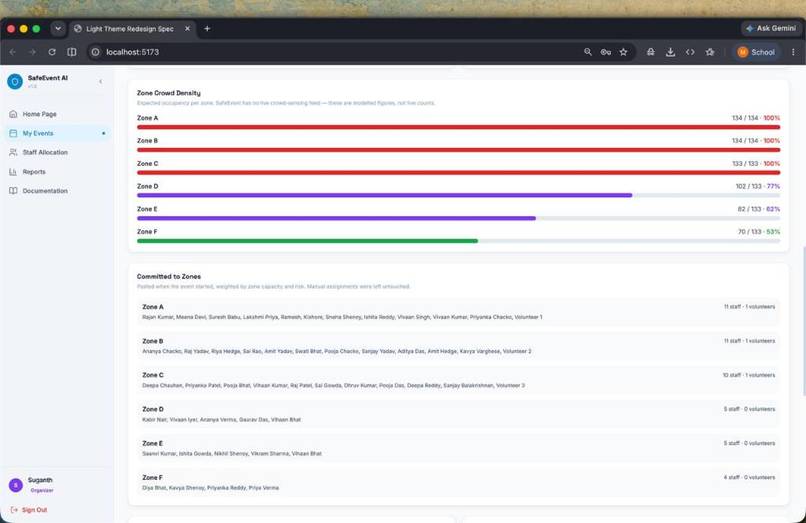Click the Sign Out arrow icon
This screenshot has width=806, height=523.
[x=14, y=510]
